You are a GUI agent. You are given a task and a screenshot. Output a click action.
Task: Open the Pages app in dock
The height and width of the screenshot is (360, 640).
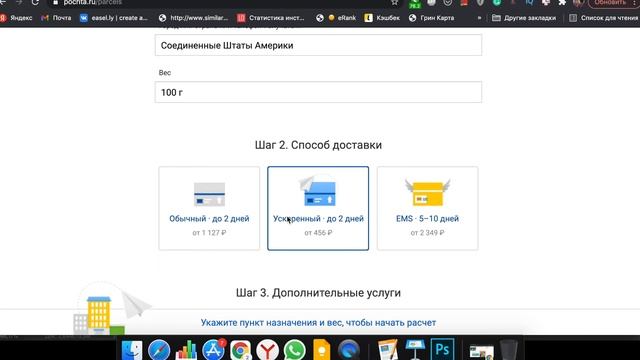click(388, 350)
